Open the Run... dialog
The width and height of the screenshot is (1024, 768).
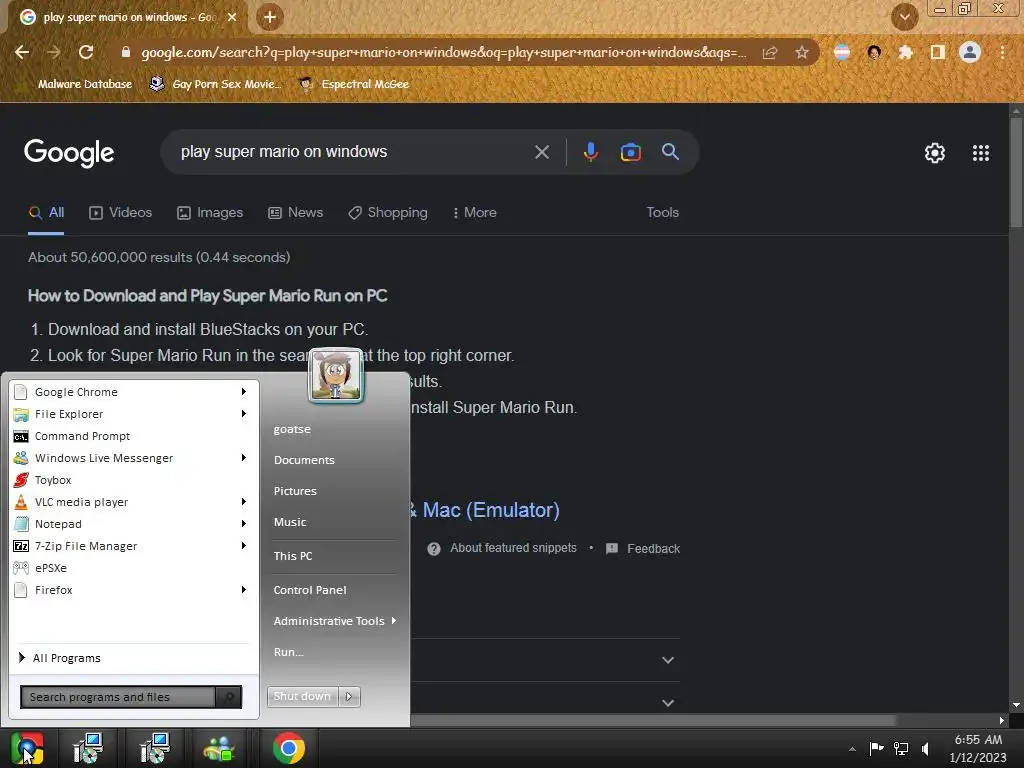289,652
